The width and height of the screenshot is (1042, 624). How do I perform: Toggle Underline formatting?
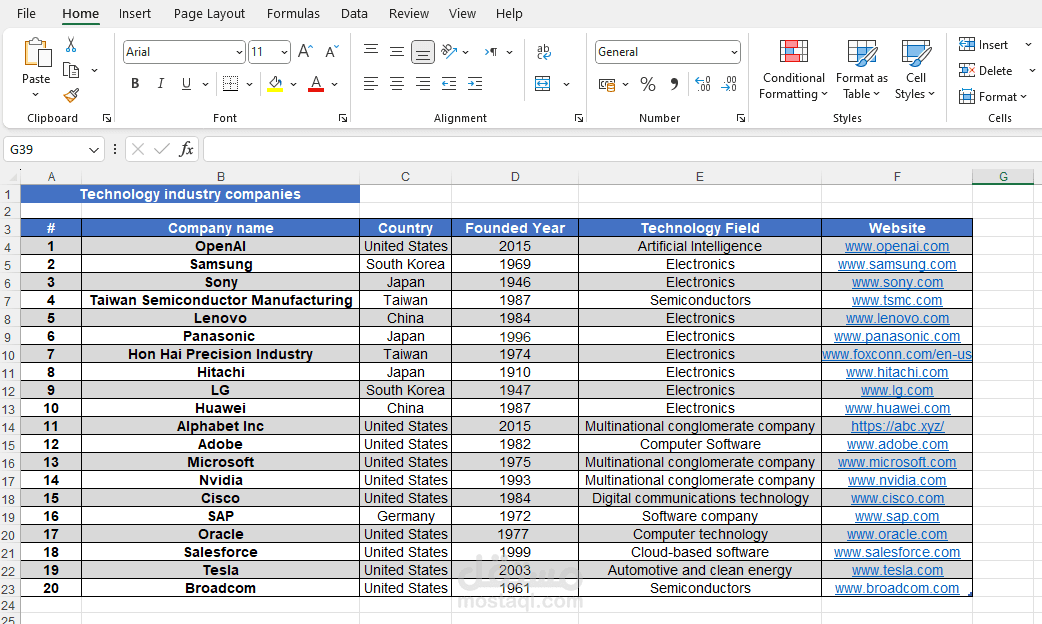coord(186,84)
